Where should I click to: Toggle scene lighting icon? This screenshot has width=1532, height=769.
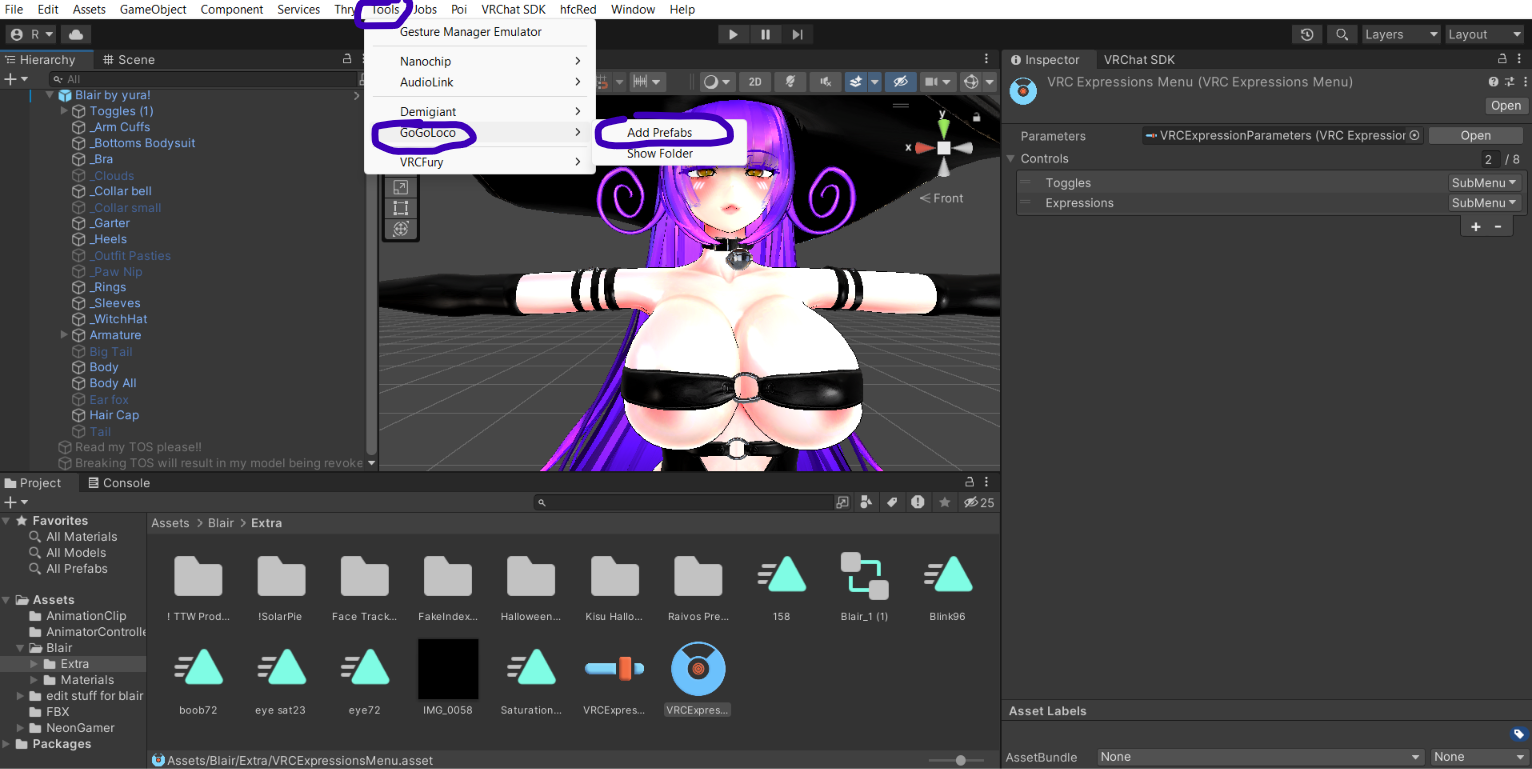pos(791,82)
